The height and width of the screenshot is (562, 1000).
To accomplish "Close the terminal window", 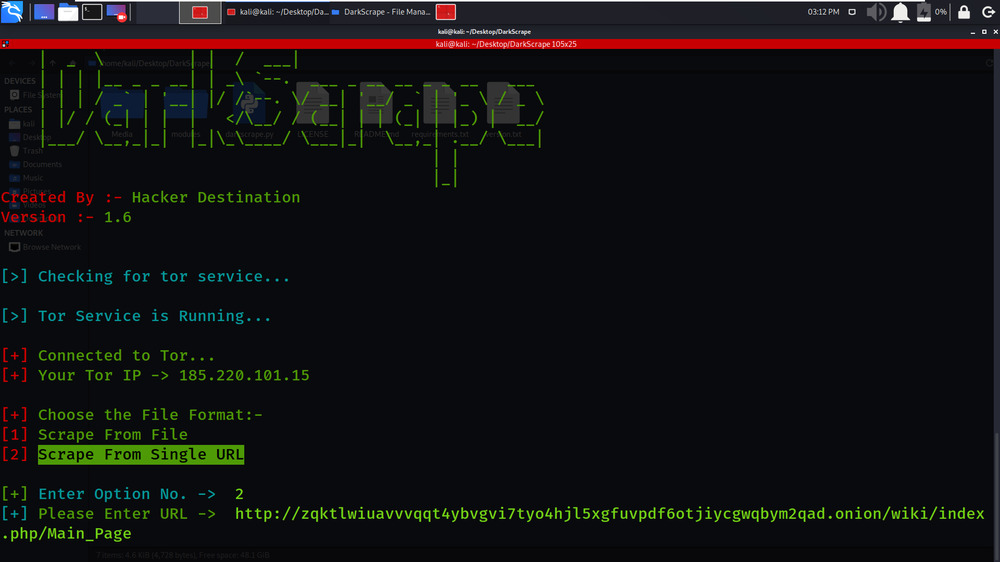I will pyautogui.click(x=995, y=32).
